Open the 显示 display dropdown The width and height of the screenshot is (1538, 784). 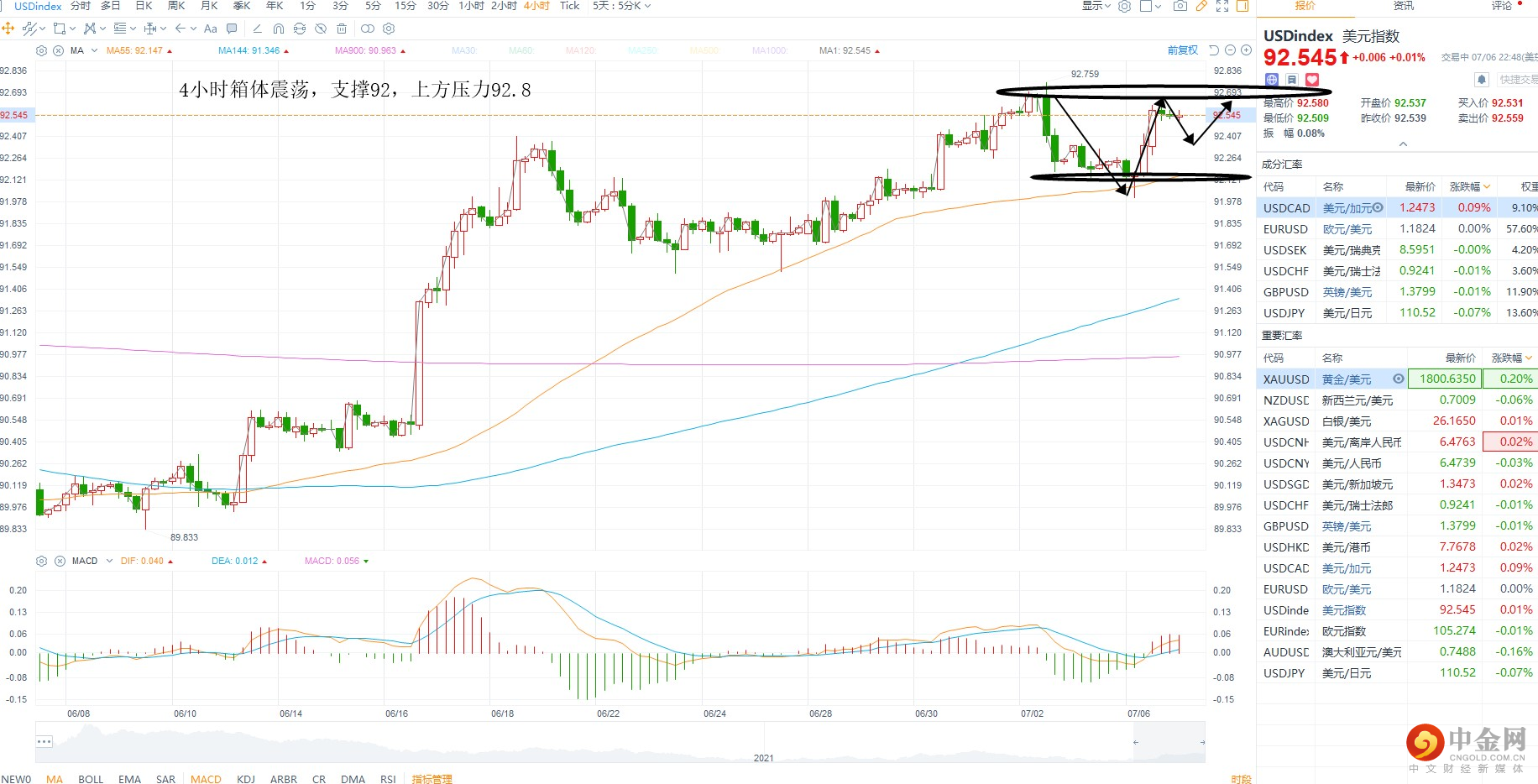(x=1096, y=6)
